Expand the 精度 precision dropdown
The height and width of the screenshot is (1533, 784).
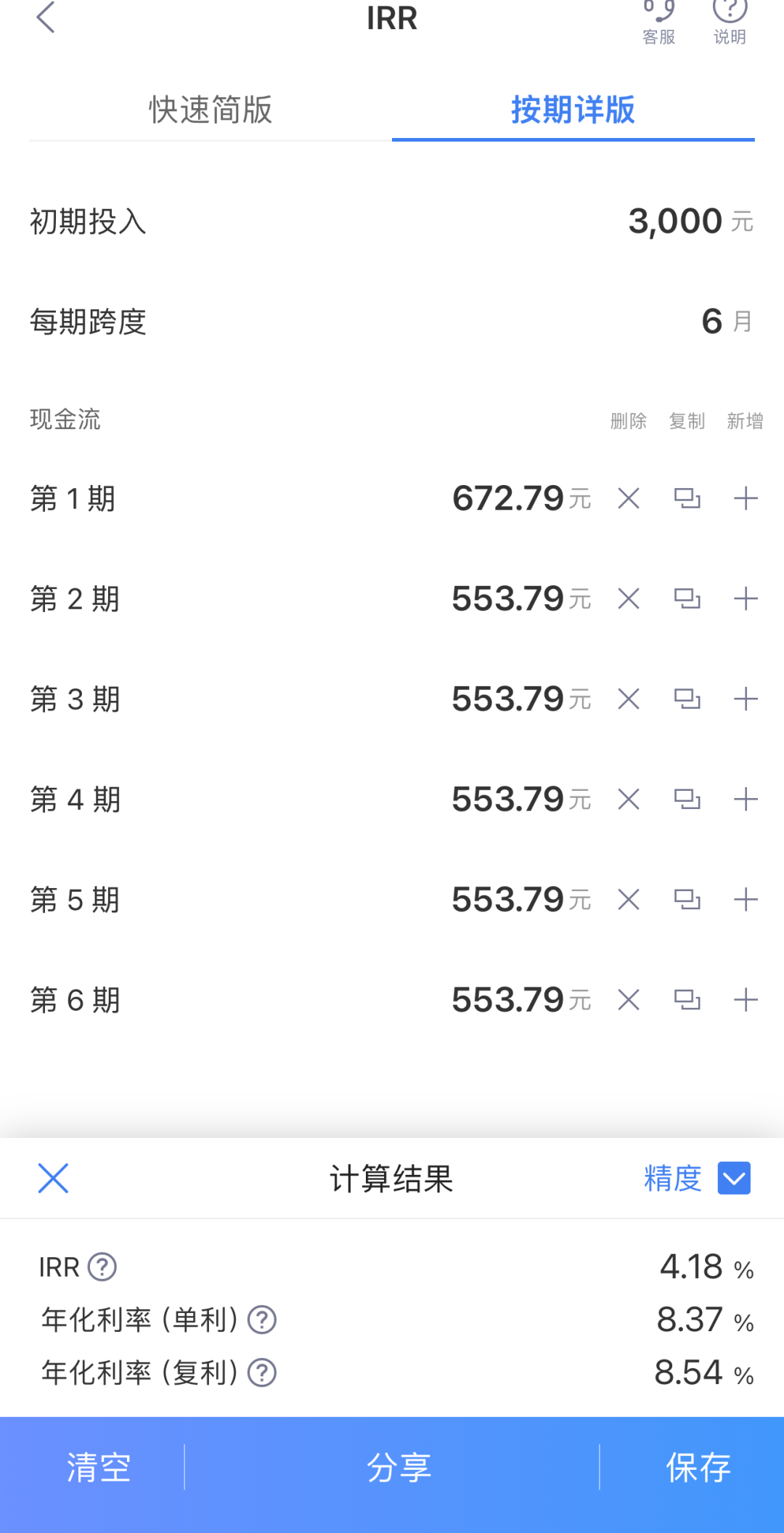[x=733, y=1178]
